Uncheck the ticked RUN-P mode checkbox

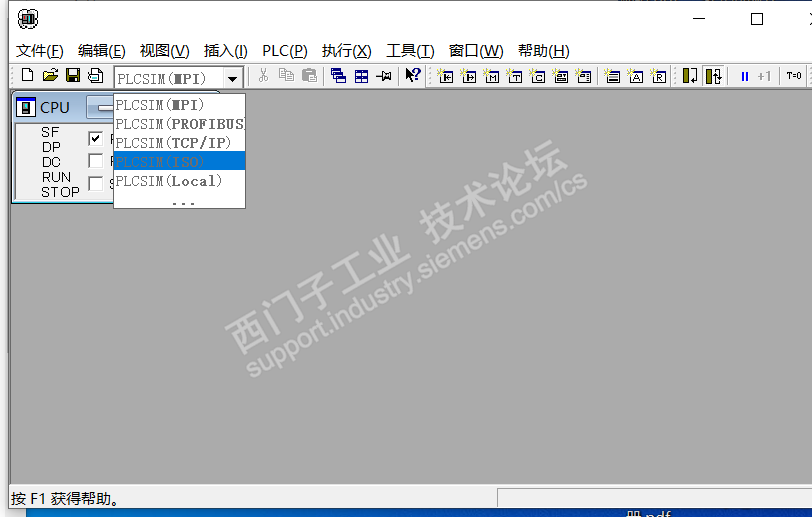point(95,138)
